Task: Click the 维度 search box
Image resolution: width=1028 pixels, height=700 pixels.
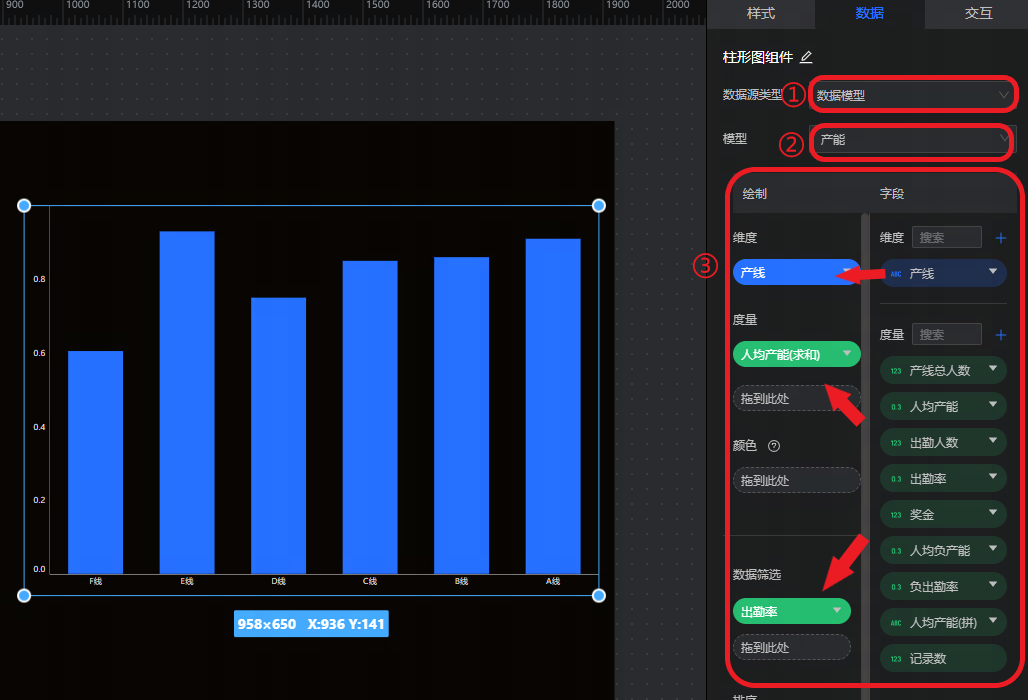Action: pos(947,238)
